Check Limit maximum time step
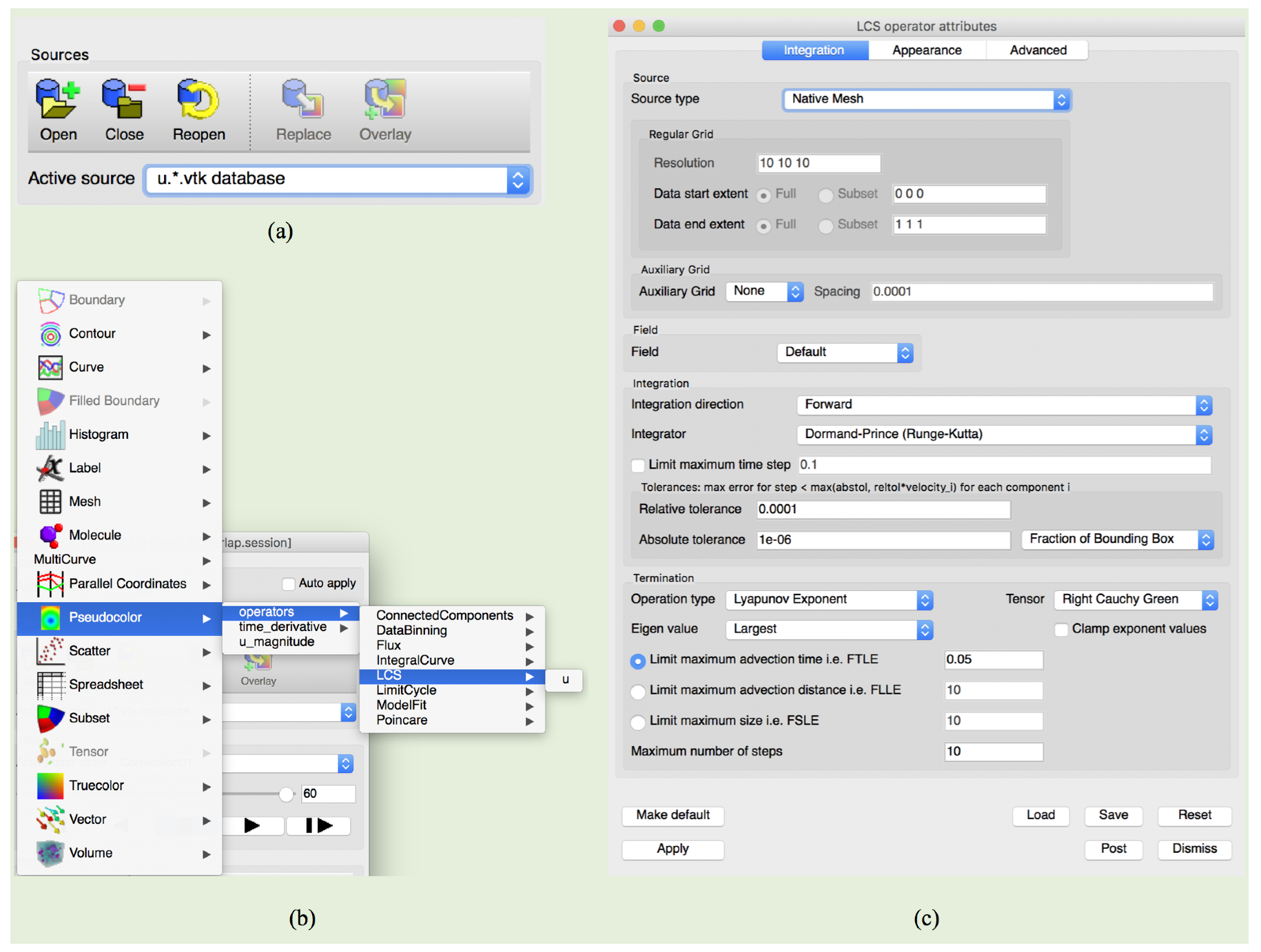This screenshot has width=1261, height=952. click(638, 466)
